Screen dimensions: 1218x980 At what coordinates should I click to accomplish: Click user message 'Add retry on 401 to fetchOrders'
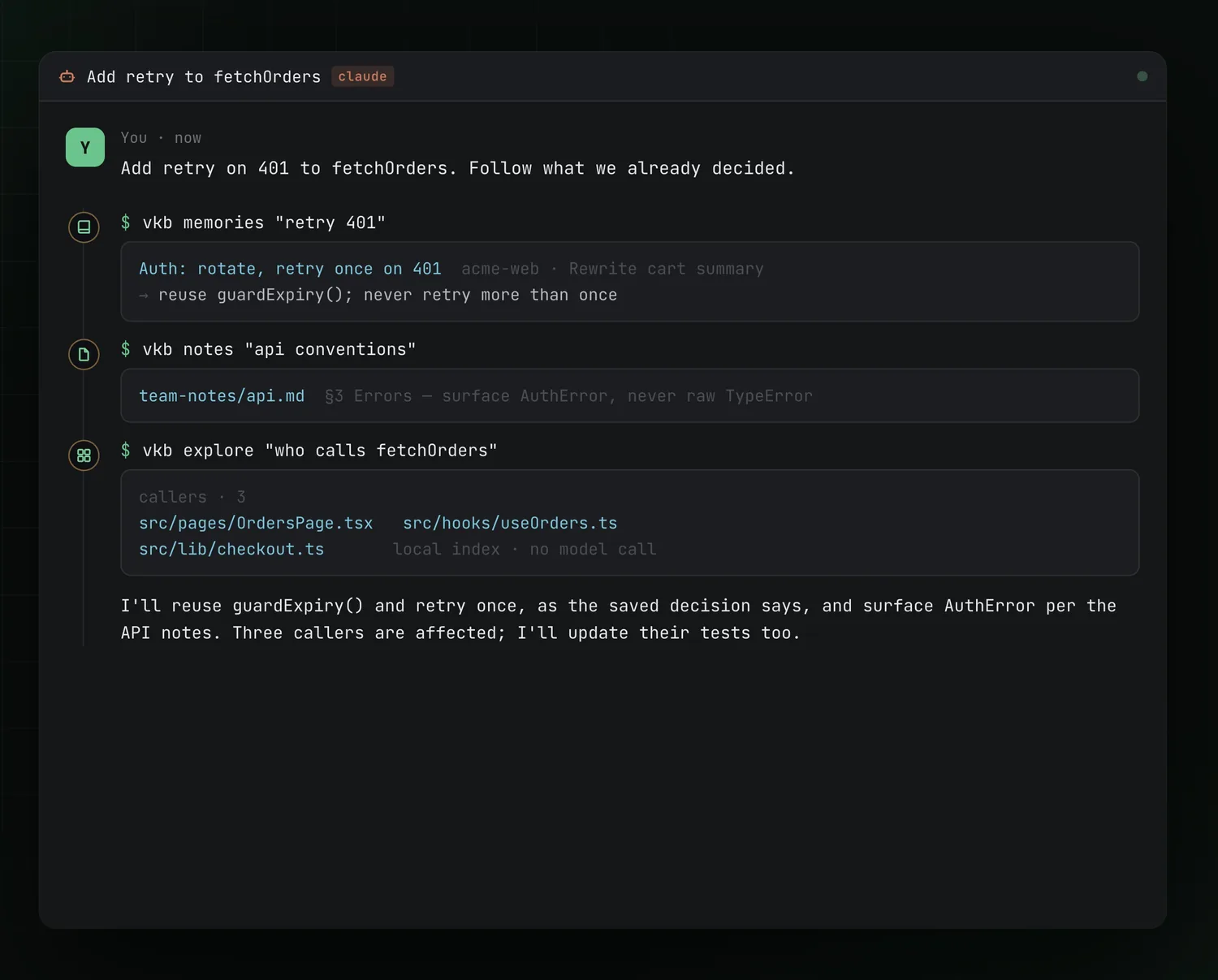coord(458,169)
